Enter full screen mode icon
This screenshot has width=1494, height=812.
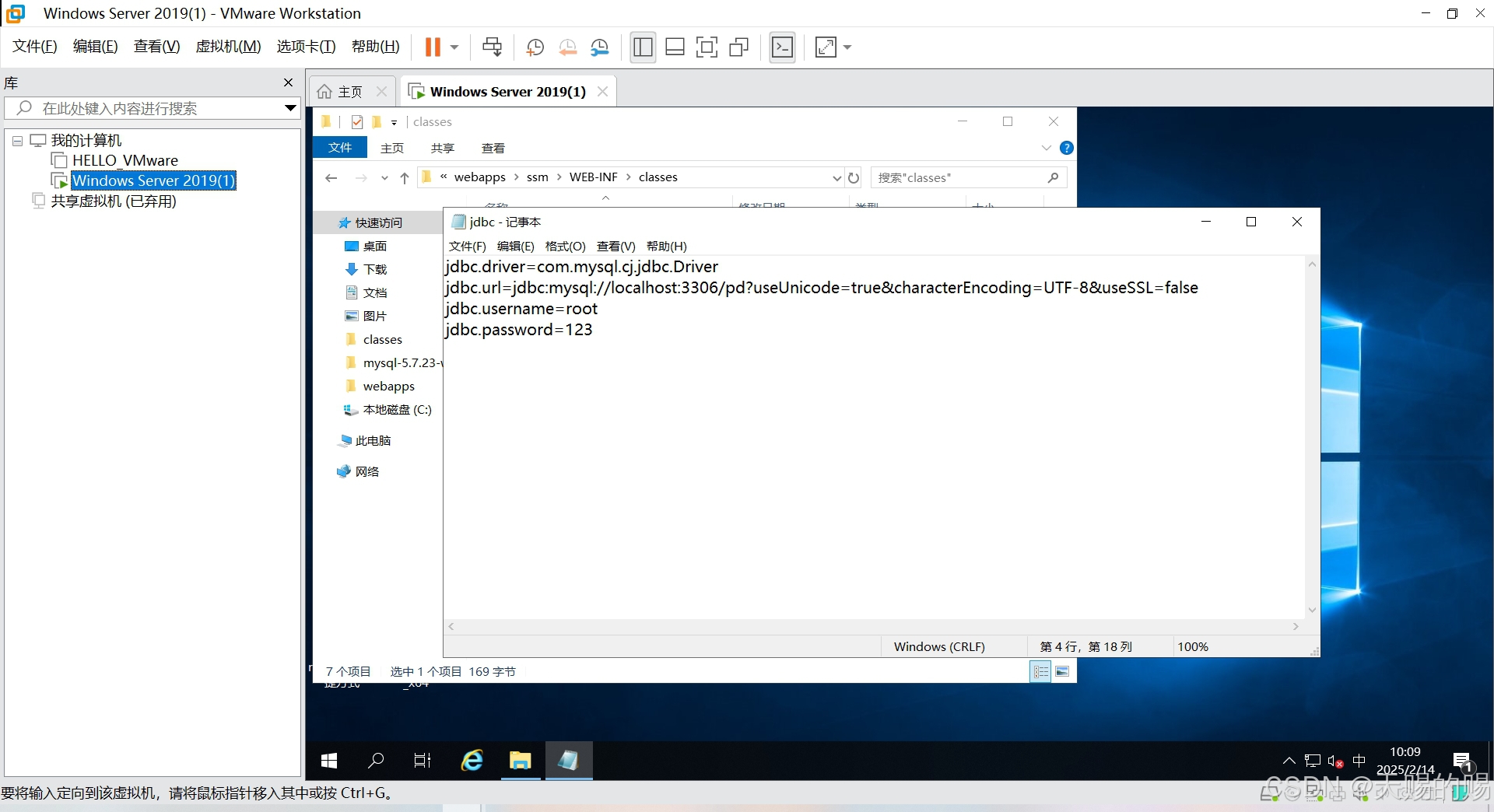[707, 47]
